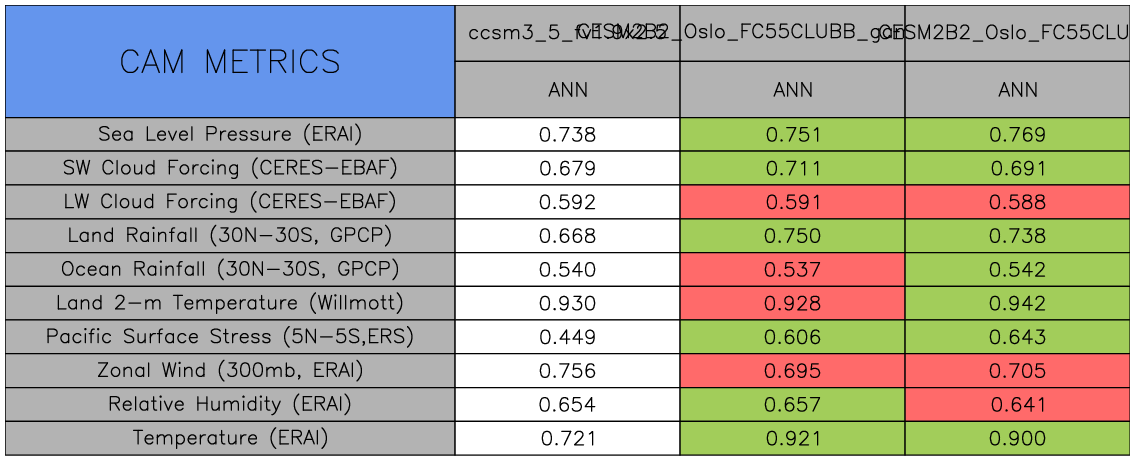Select the ccsm3_5 model column header
The width and height of the screenshot is (1135, 461).
coord(520,33)
